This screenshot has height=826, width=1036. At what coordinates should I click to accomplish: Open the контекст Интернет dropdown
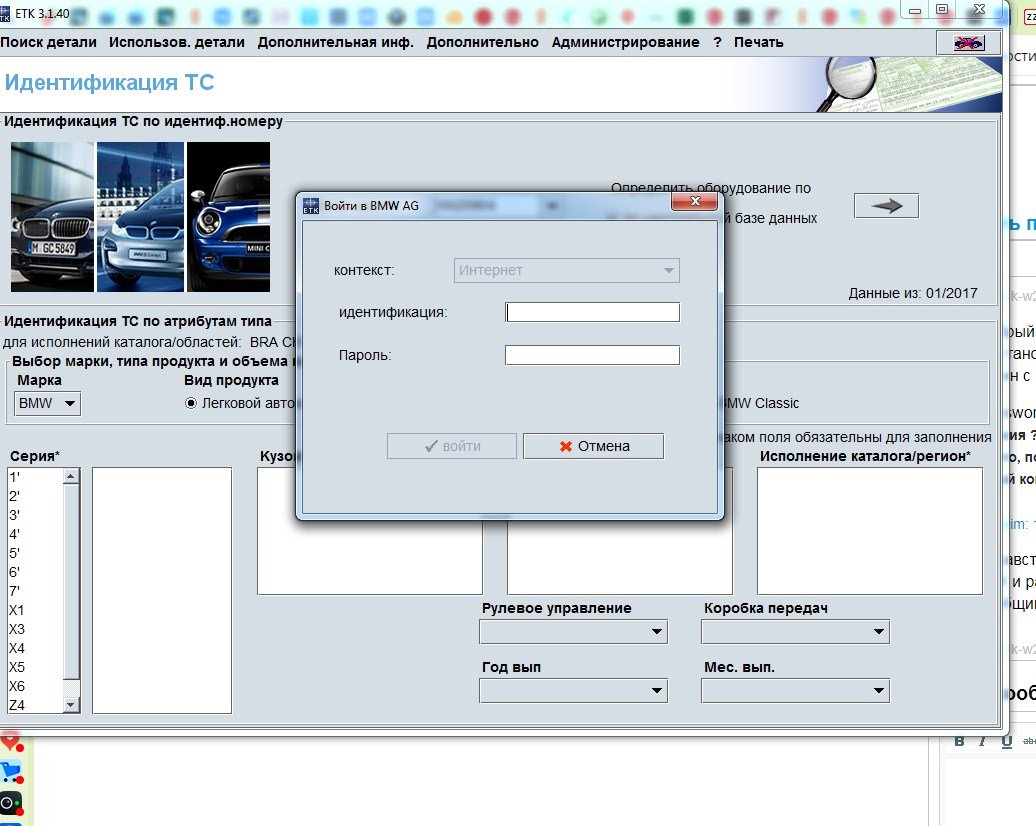point(567,270)
